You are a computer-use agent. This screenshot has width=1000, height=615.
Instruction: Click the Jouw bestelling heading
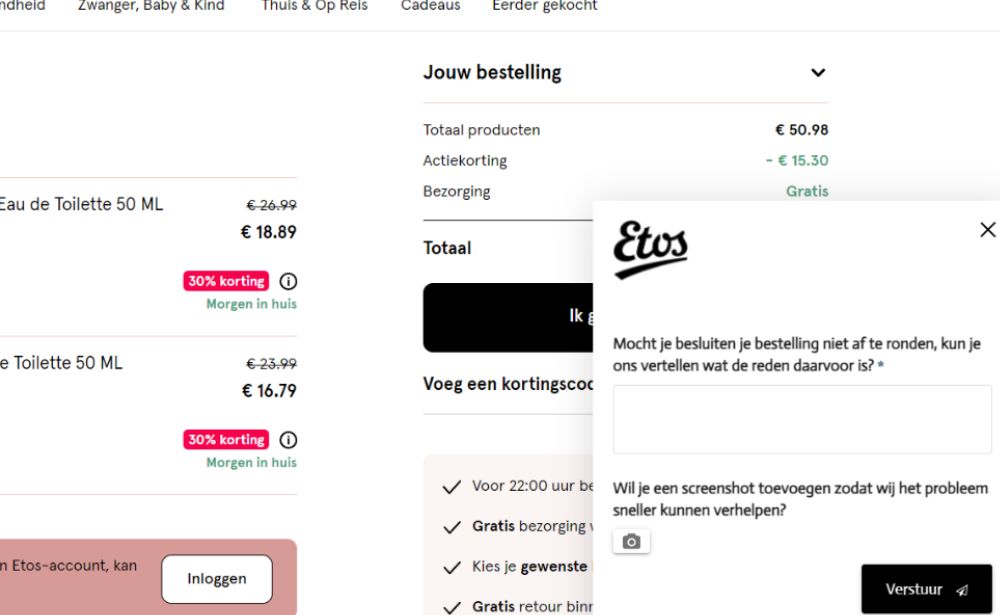(x=492, y=73)
